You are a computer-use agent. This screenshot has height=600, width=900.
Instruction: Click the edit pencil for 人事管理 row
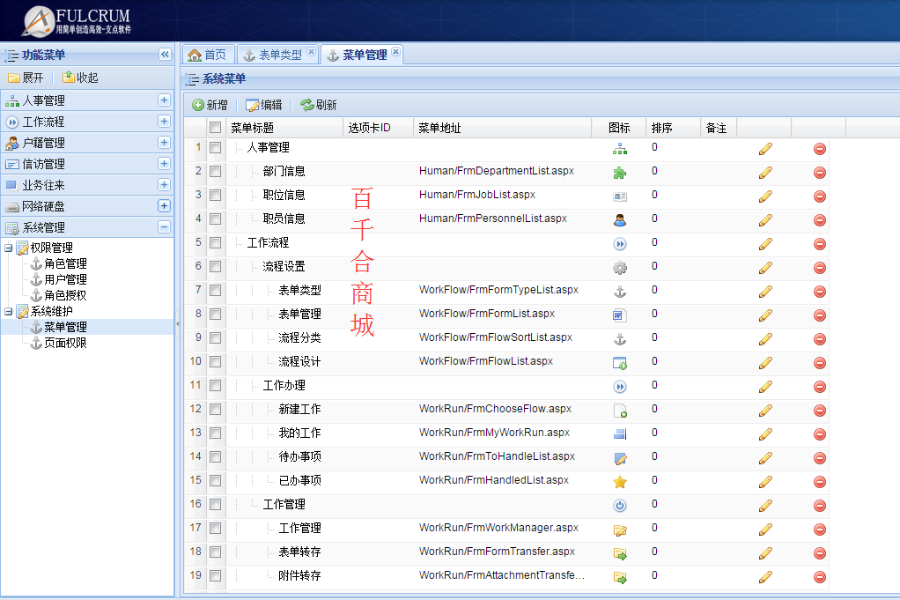tap(765, 149)
